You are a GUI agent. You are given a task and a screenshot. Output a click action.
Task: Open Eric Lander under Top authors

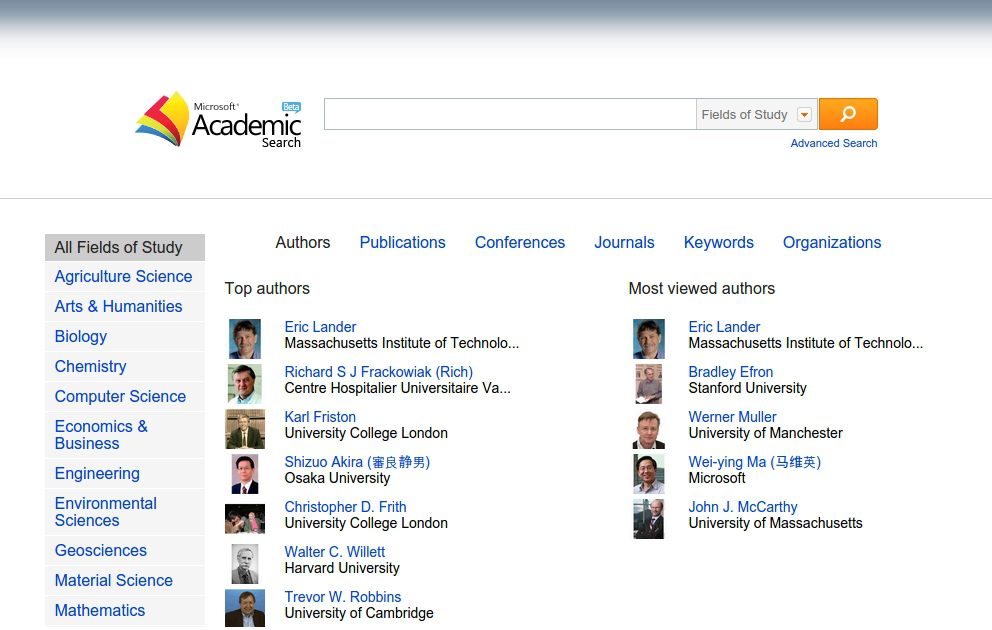320,327
